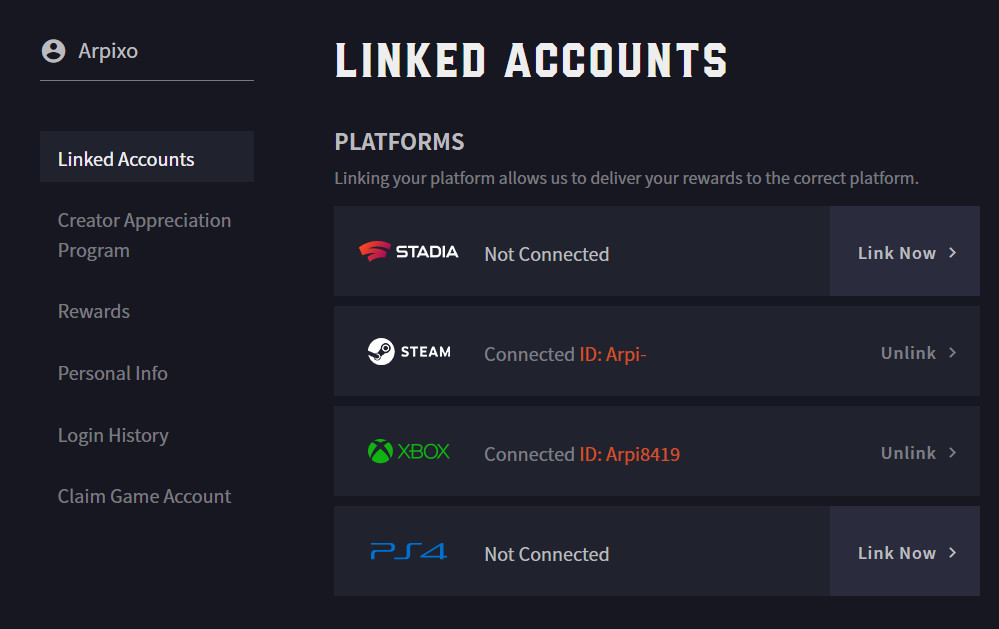Click the chevron arrow in Stadia row
The height and width of the screenshot is (629, 999).
pos(953,253)
